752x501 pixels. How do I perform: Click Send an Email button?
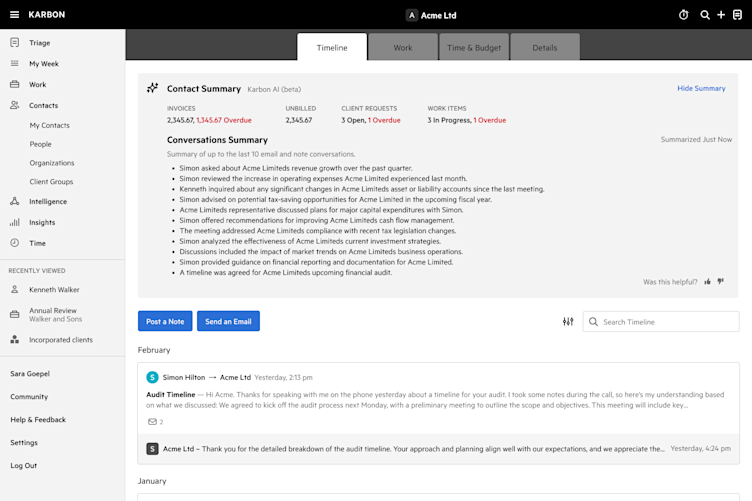[x=228, y=321]
